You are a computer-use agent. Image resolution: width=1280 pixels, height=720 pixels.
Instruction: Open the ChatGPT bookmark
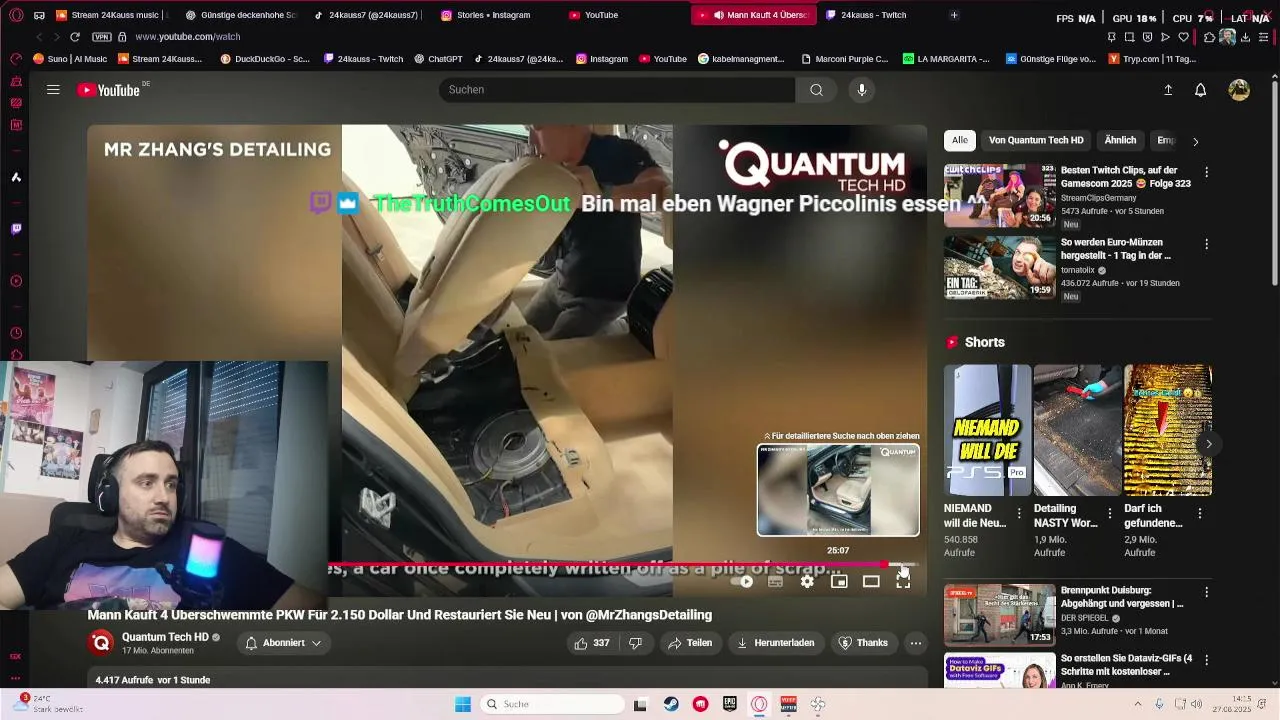(438, 59)
